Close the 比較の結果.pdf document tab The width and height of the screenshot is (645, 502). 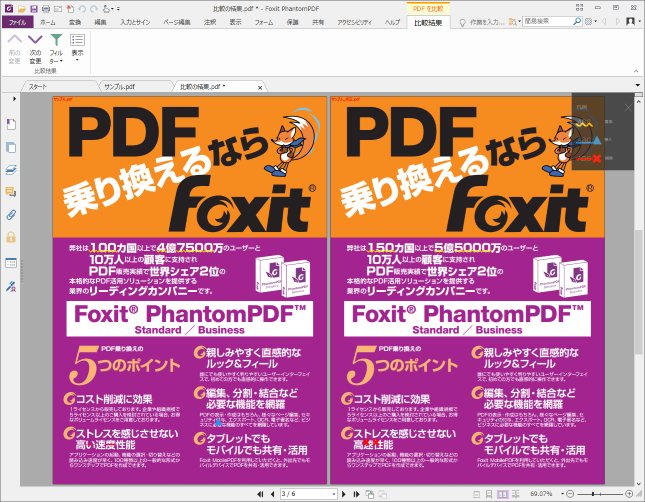coord(260,88)
